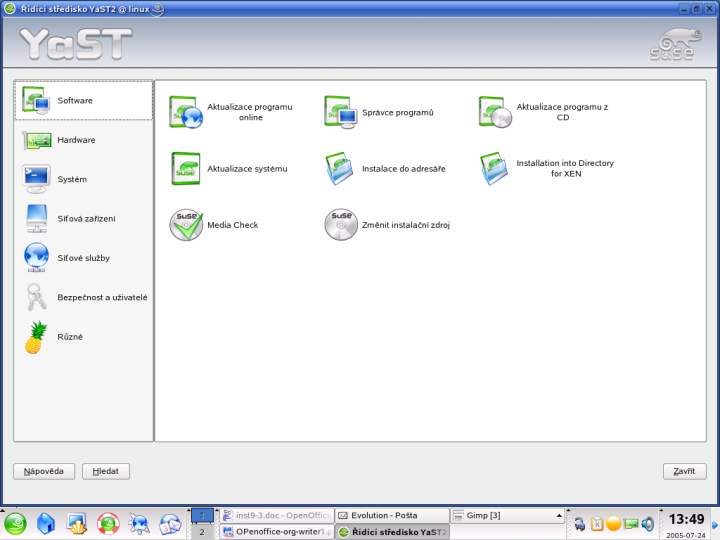The height and width of the screenshot is (540, 720).
Task: Open the Aktualizace systému module icon
Action: coord(186,169)
